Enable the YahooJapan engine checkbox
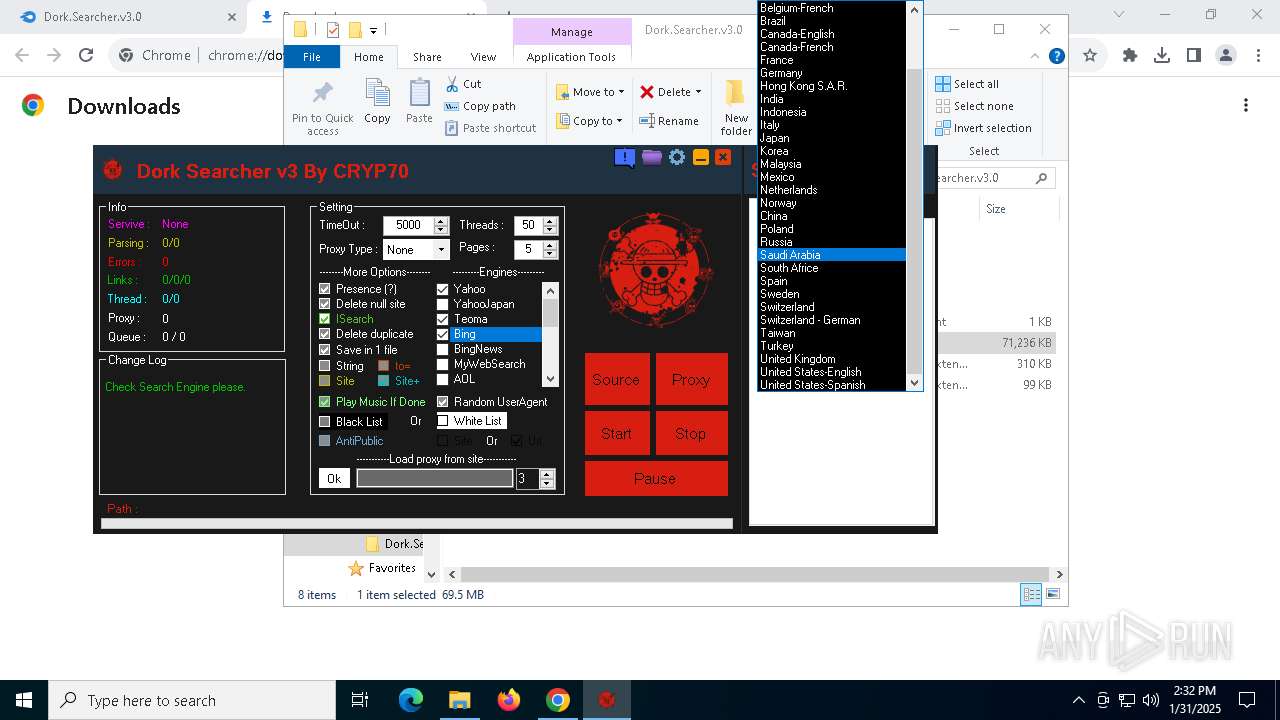1280x720 pixels. [x=443, y=304]
